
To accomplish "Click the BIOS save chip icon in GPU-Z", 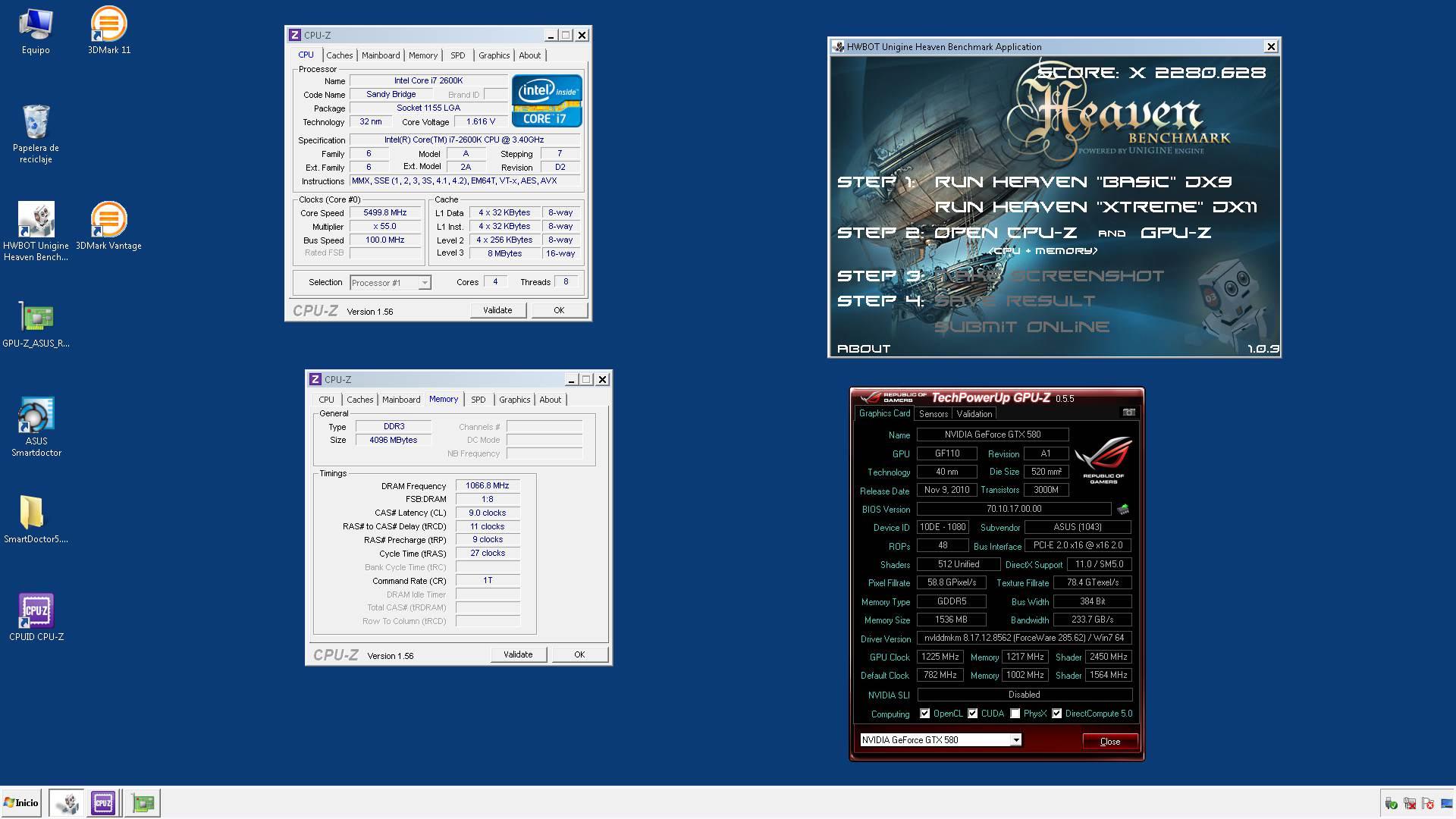I will tap(1123, 509).
